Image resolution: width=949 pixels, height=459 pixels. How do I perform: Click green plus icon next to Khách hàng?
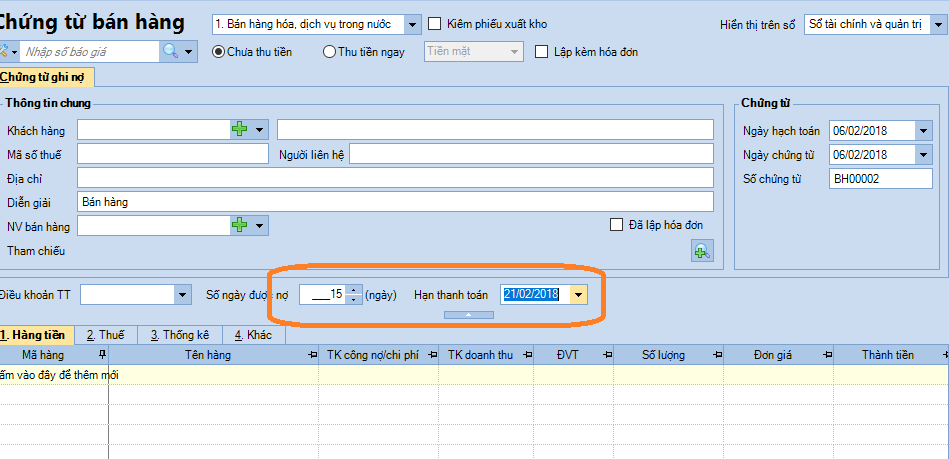pos(239,129)
